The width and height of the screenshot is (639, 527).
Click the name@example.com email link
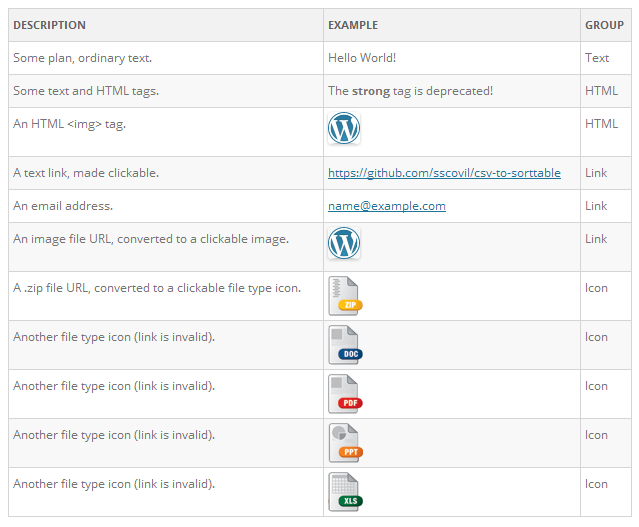pos(387,206)
